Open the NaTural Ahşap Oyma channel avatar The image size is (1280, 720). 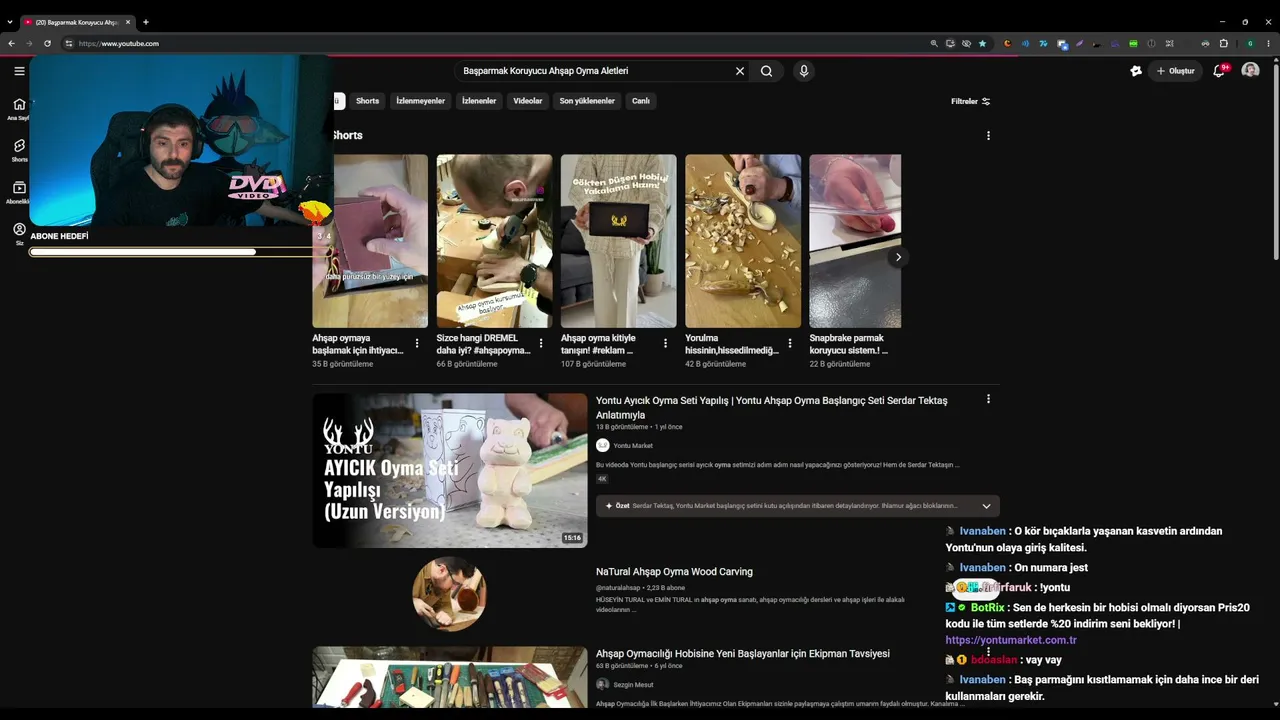click(450, 594)
